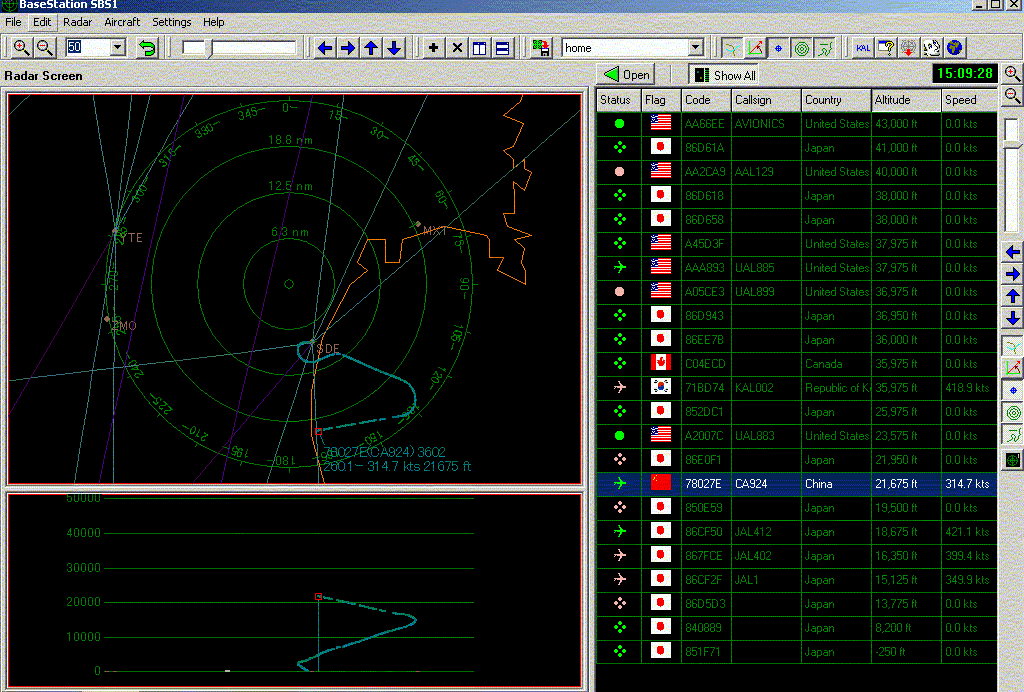This screenshot has height=692, width=1024.
Task: Toggle bearing lines display in the top toolbar
Action: [x=756, y=48]
